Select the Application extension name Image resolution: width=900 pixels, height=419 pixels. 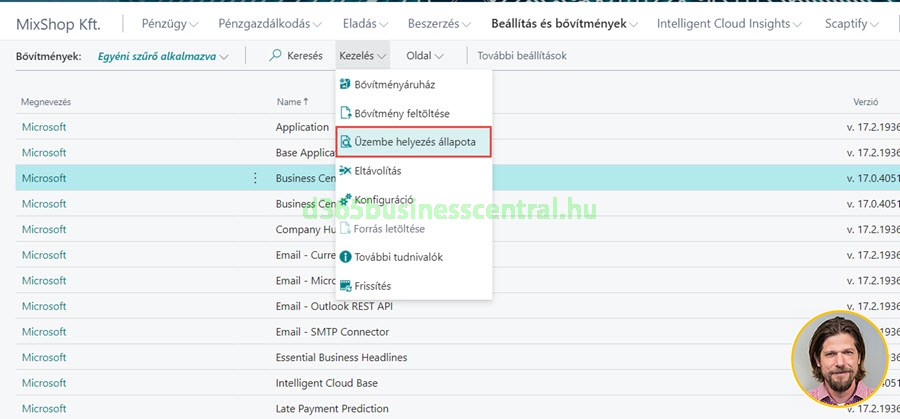pos(302,127)
